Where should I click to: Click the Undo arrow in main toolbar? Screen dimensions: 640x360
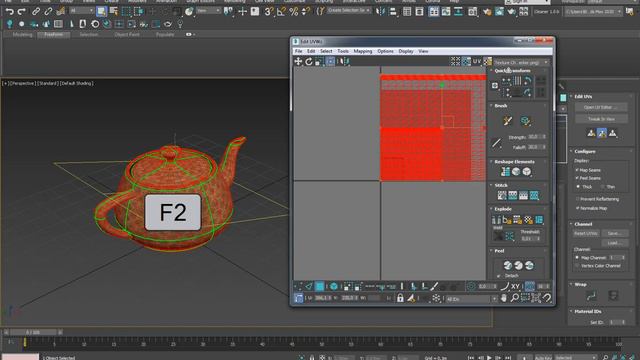pyautogui.click(x=10, y=11)
